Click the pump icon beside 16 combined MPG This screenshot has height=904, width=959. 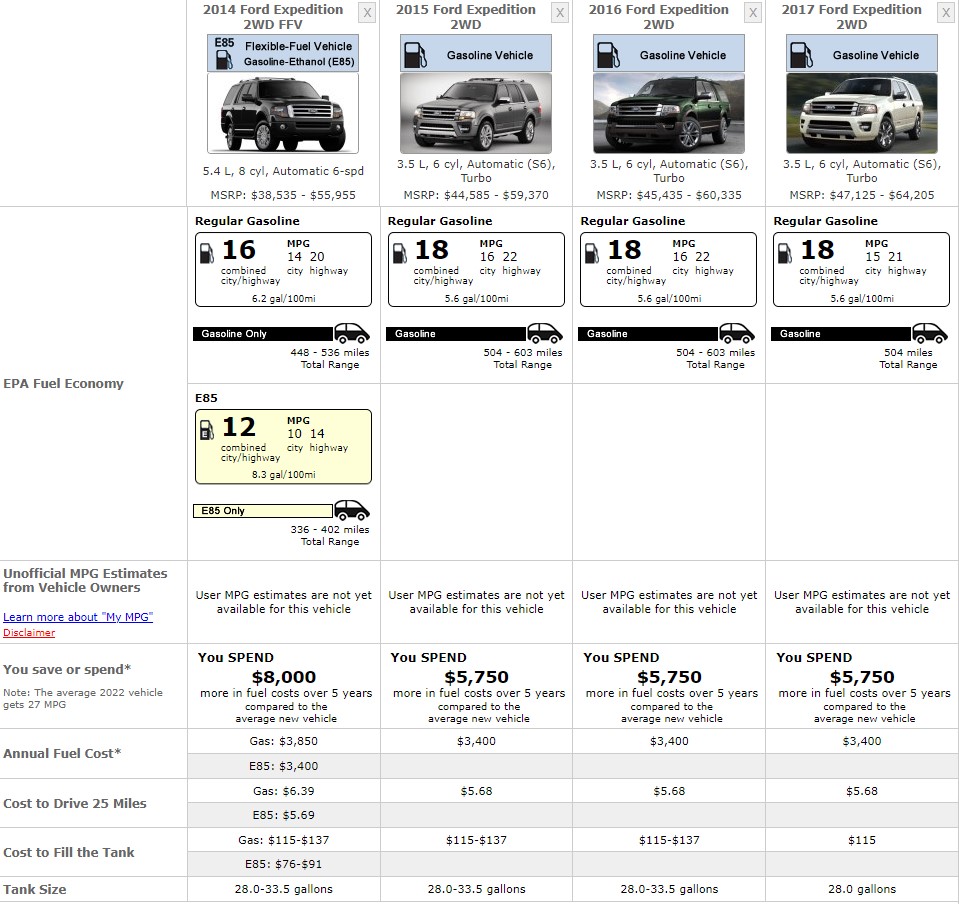click(207, 253)
